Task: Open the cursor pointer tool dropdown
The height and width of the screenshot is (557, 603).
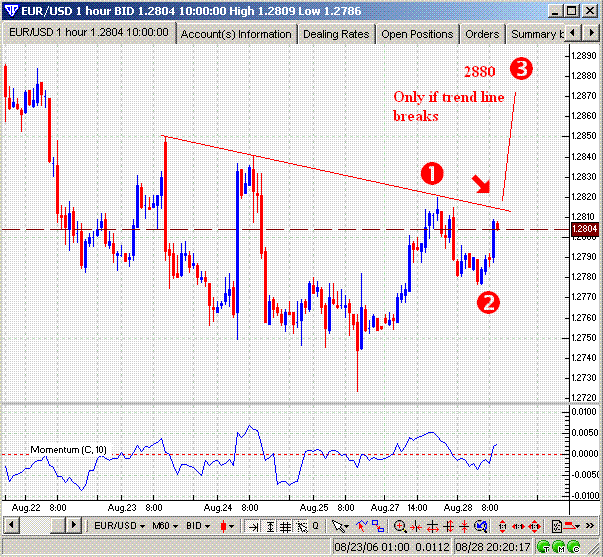Action: pyautogui.click(x=340, y=527)
